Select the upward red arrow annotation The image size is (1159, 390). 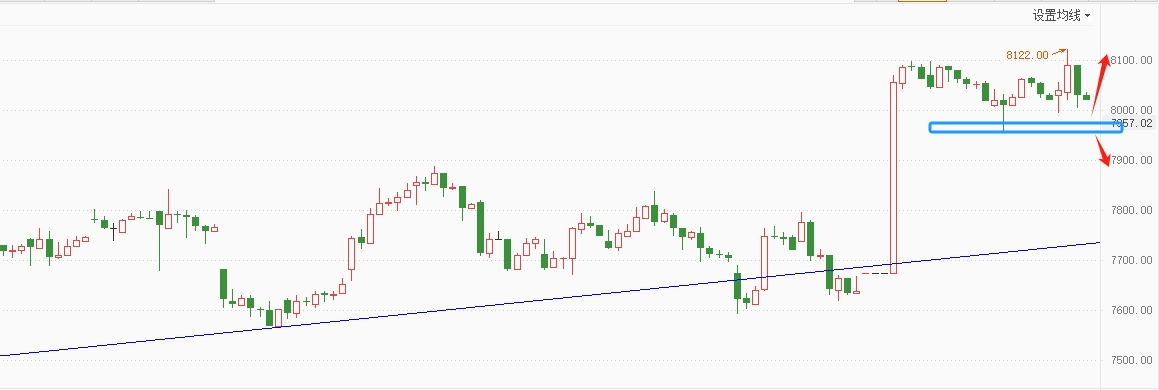coord(1101,83)
